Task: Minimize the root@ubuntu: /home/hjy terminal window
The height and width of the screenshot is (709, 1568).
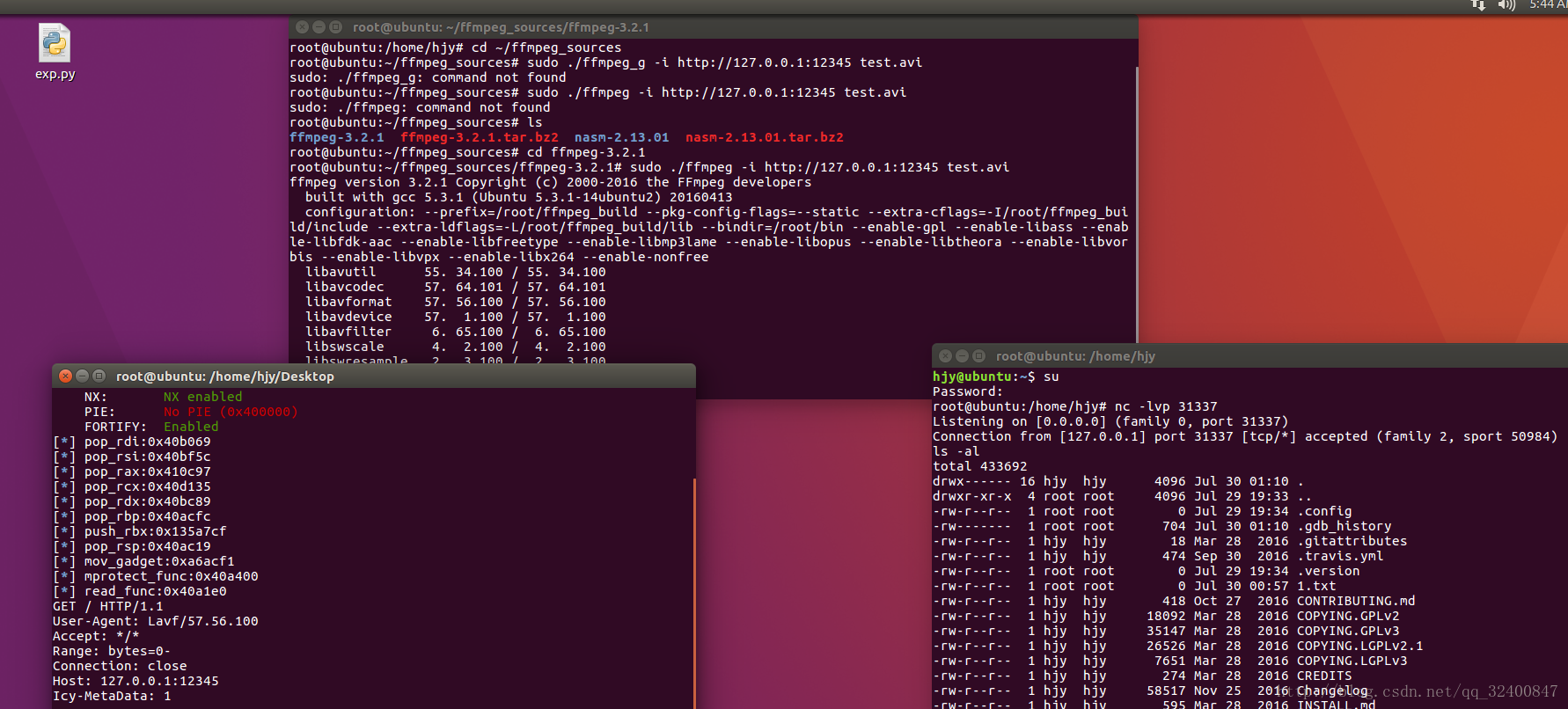Action: point(962,356)
